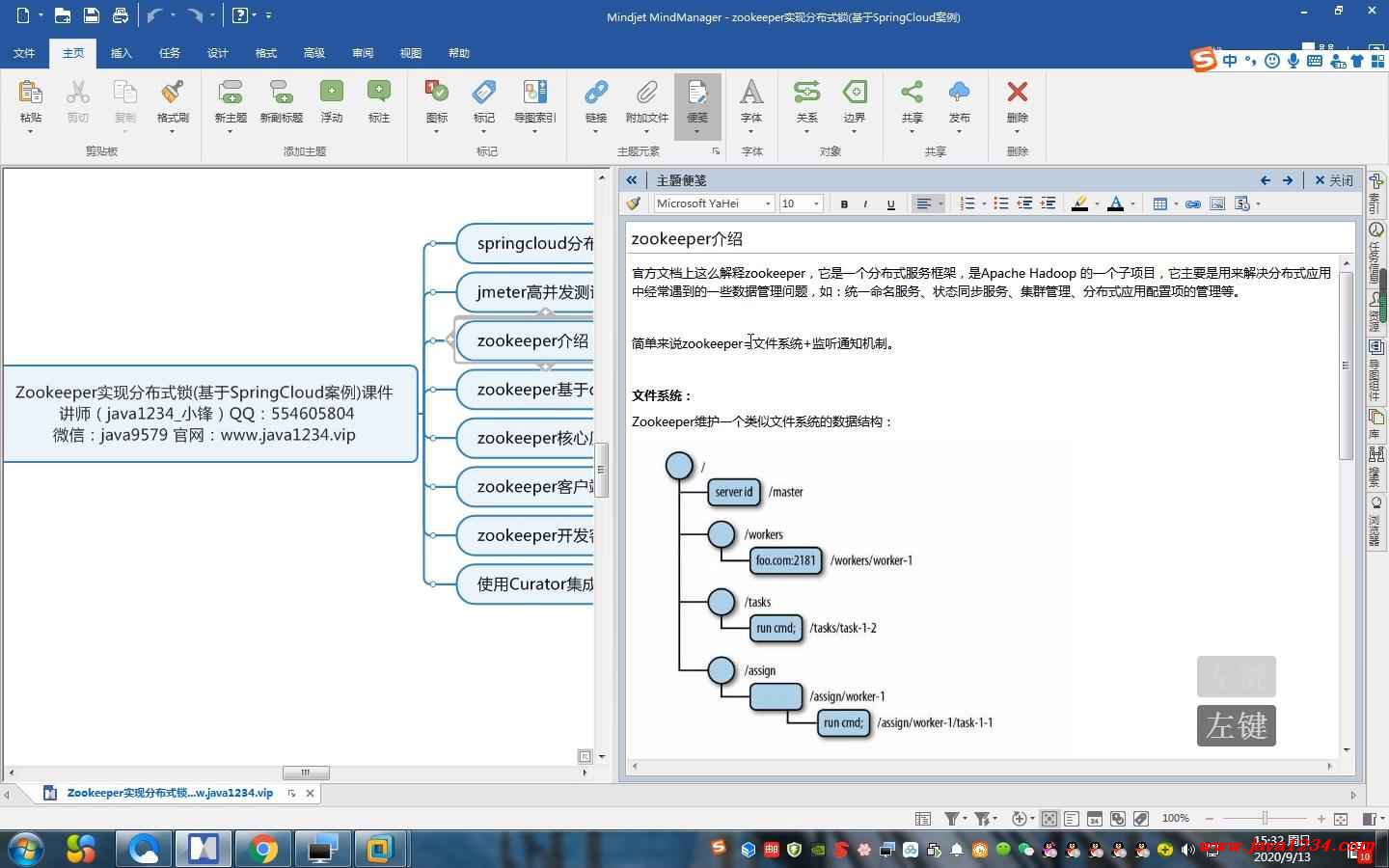Expand the 新主题 dropdown arrow
Screen dimensions: 1389x868
pyautogui.click(x=231, y=130)
